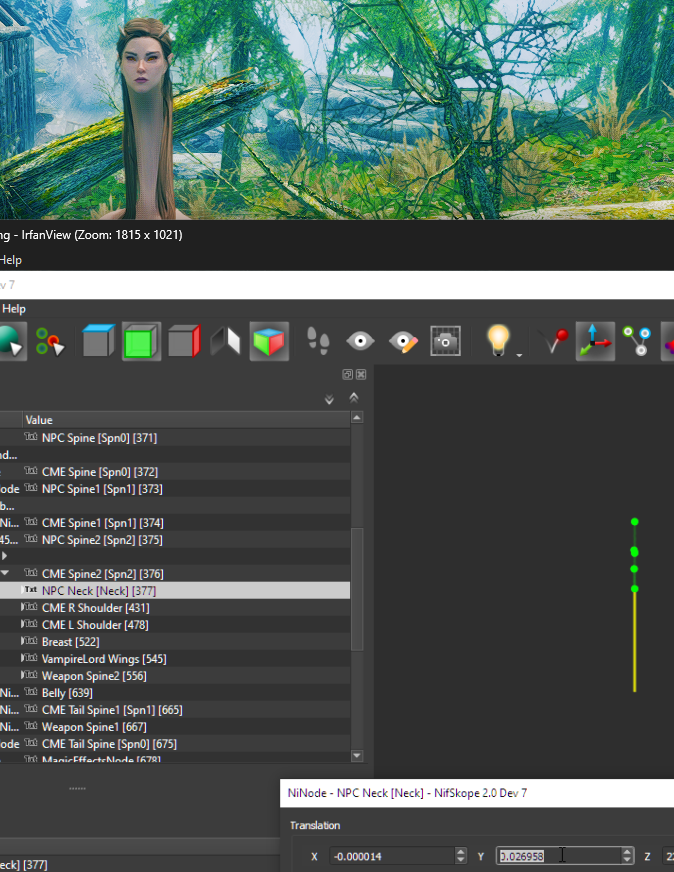Toggle the show nodes icon
Image resolution: width=674 pixels, height=872 pixels.
(637, 342)
